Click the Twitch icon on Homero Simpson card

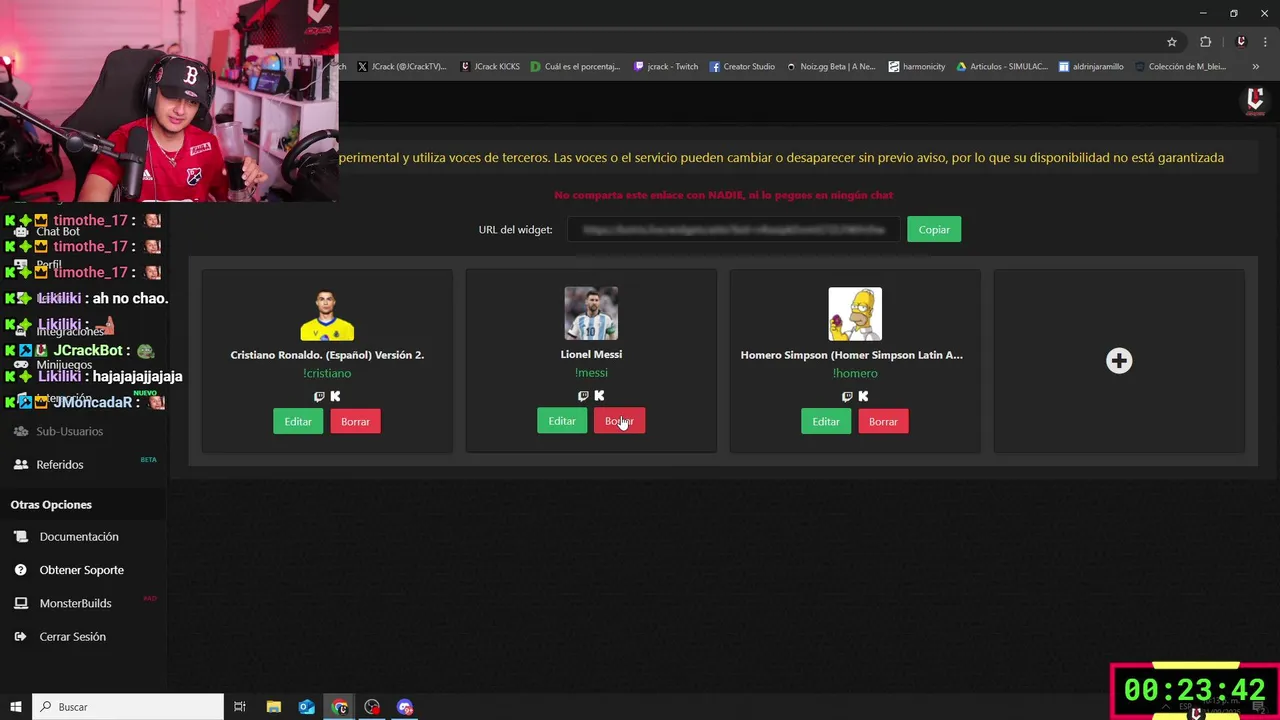[x=847, y=396]
